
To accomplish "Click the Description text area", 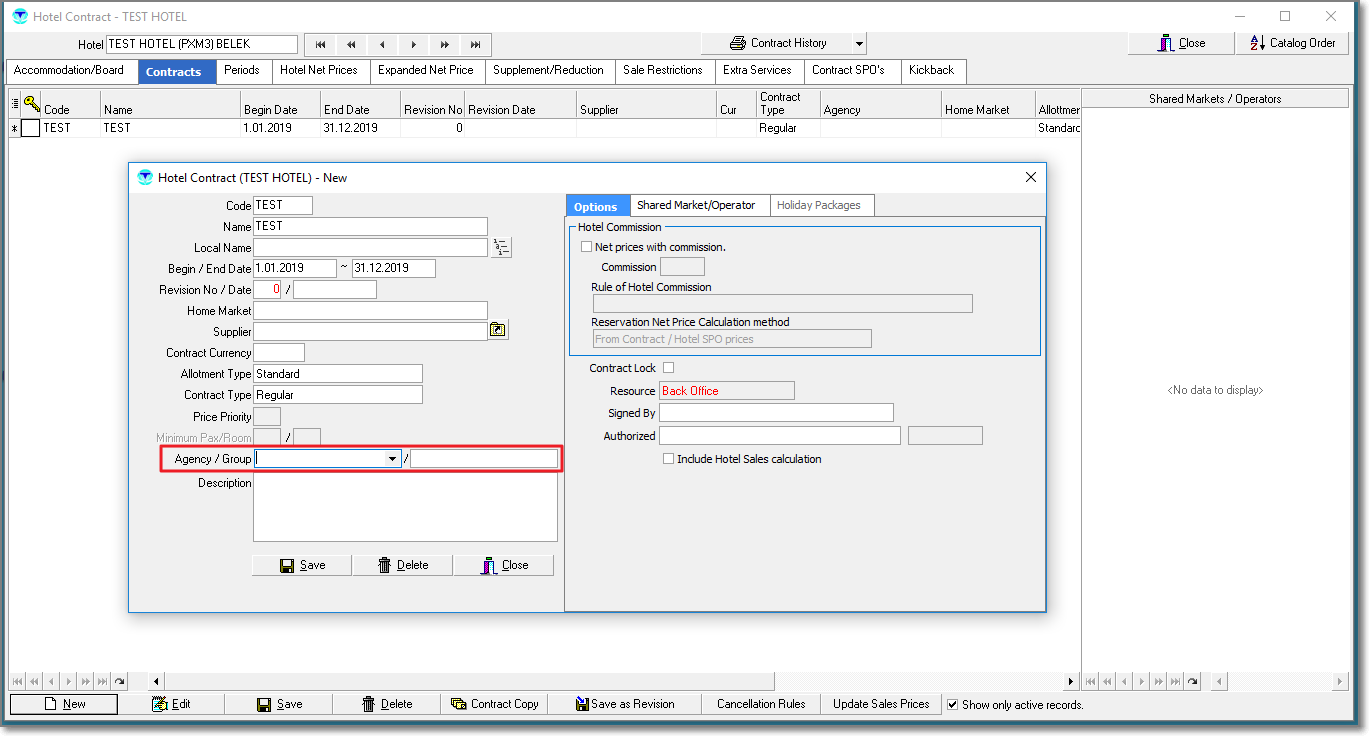I will [x=405, y=507].
